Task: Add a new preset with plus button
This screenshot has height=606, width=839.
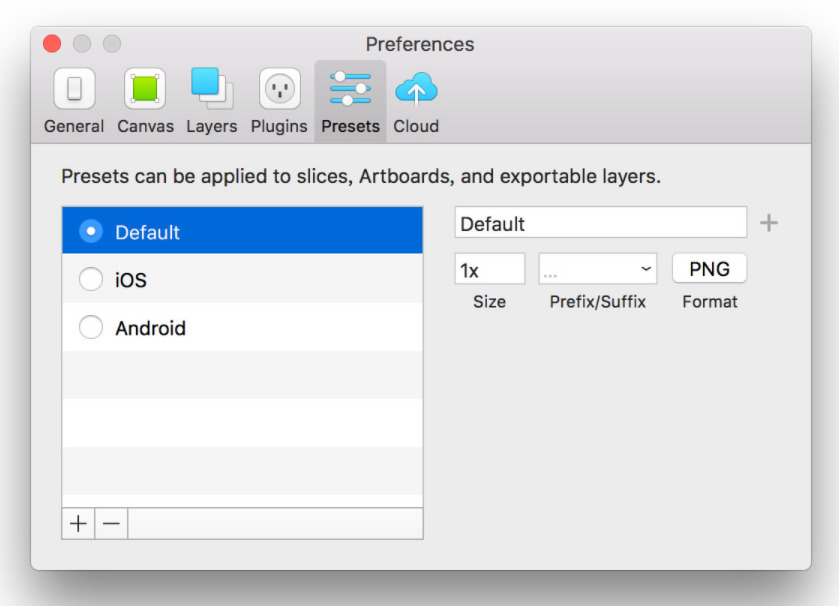Action: [x=78, y=524]
